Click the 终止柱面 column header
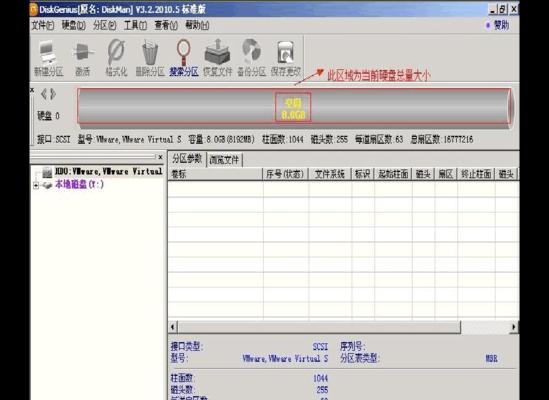 click(476, 174)
